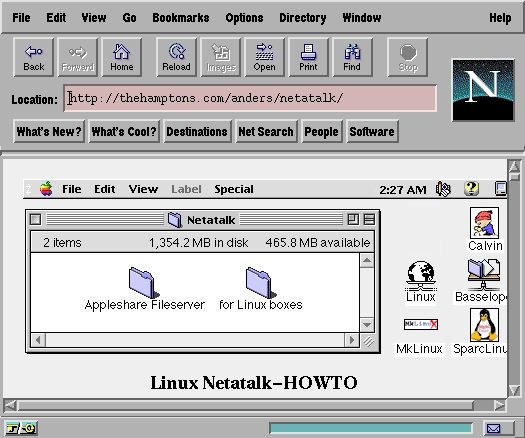Click the horizontal scrollbar right arrow
Image resolution: width=525 pixels, height=438 pixels.
500,406
